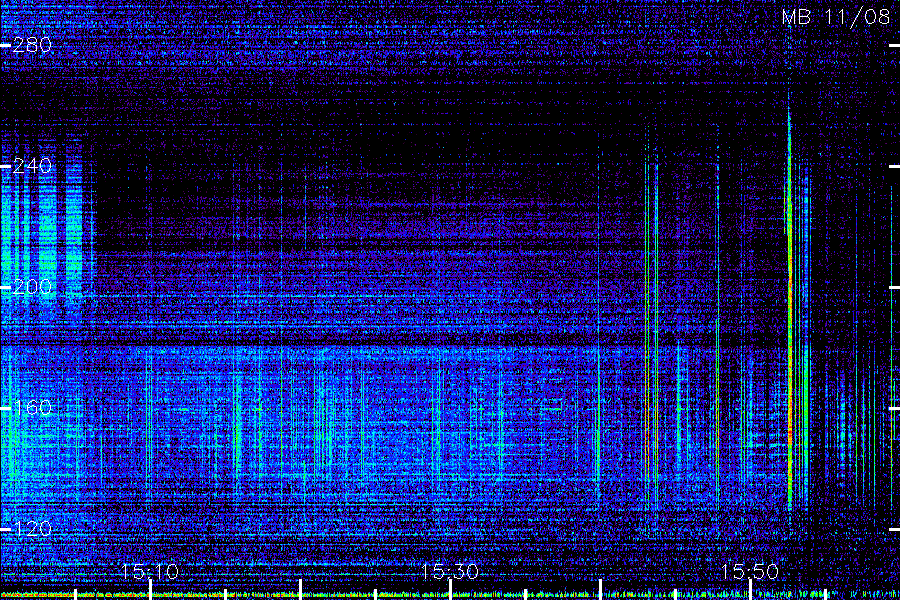Click the 200 frequency axis label
Viewport: 900px width, 600px height.
coord(32,287)
